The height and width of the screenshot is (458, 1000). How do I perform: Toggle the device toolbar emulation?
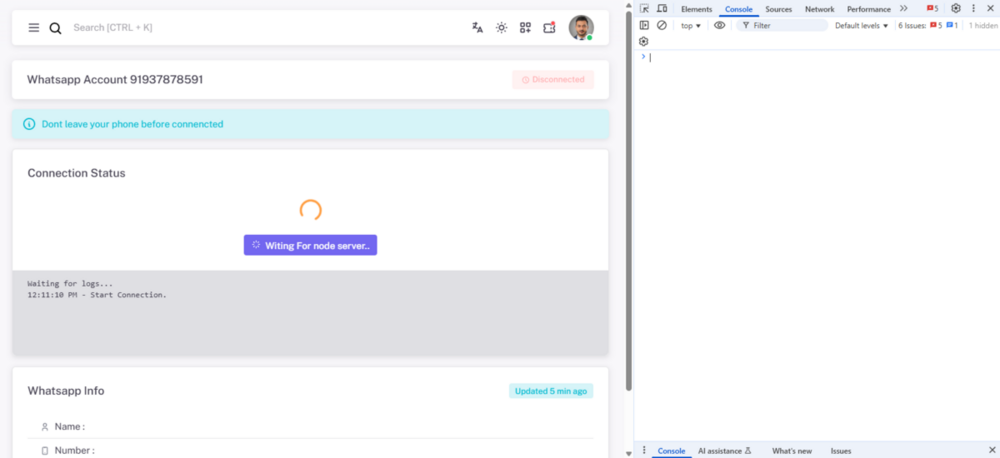[x=662, y=9]
